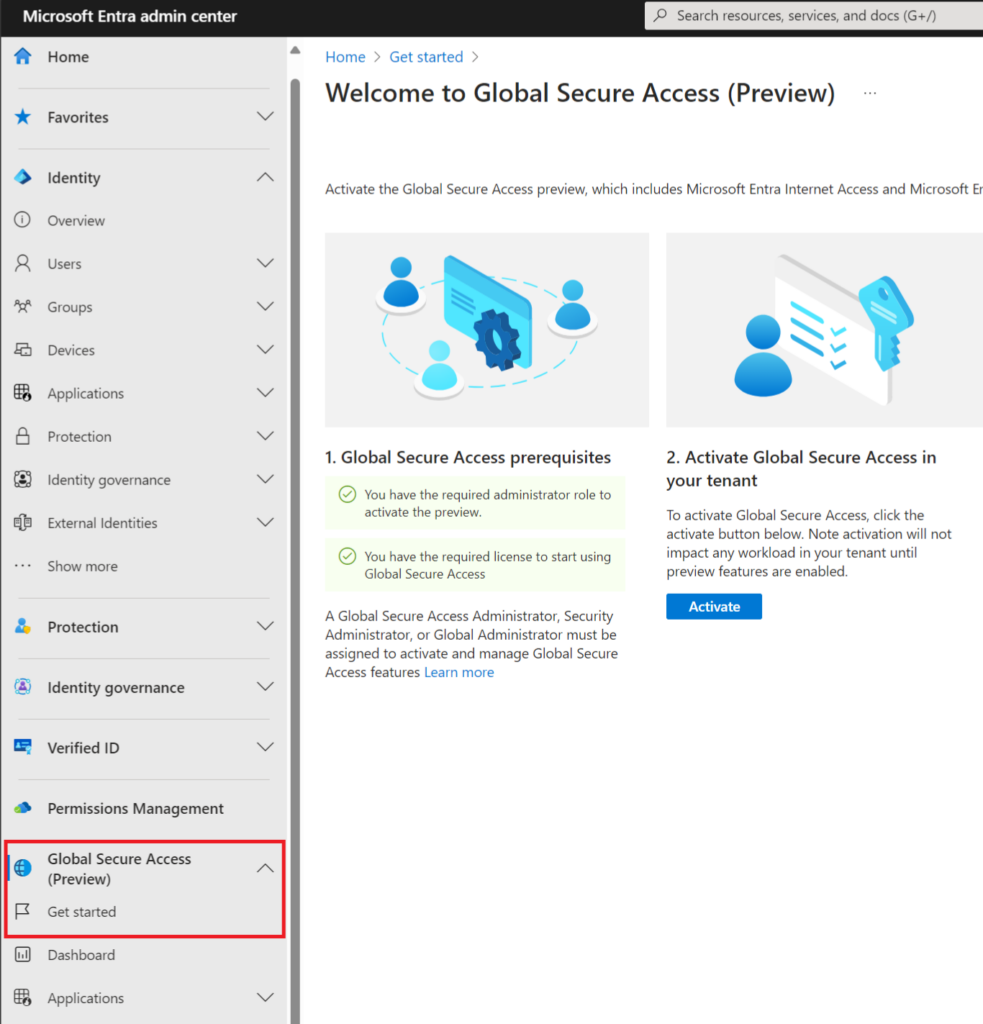The height and width of the screenshot is (1024, 983).
Task: Click the Identity diamond icon
Action: click(x=23, y=177)
